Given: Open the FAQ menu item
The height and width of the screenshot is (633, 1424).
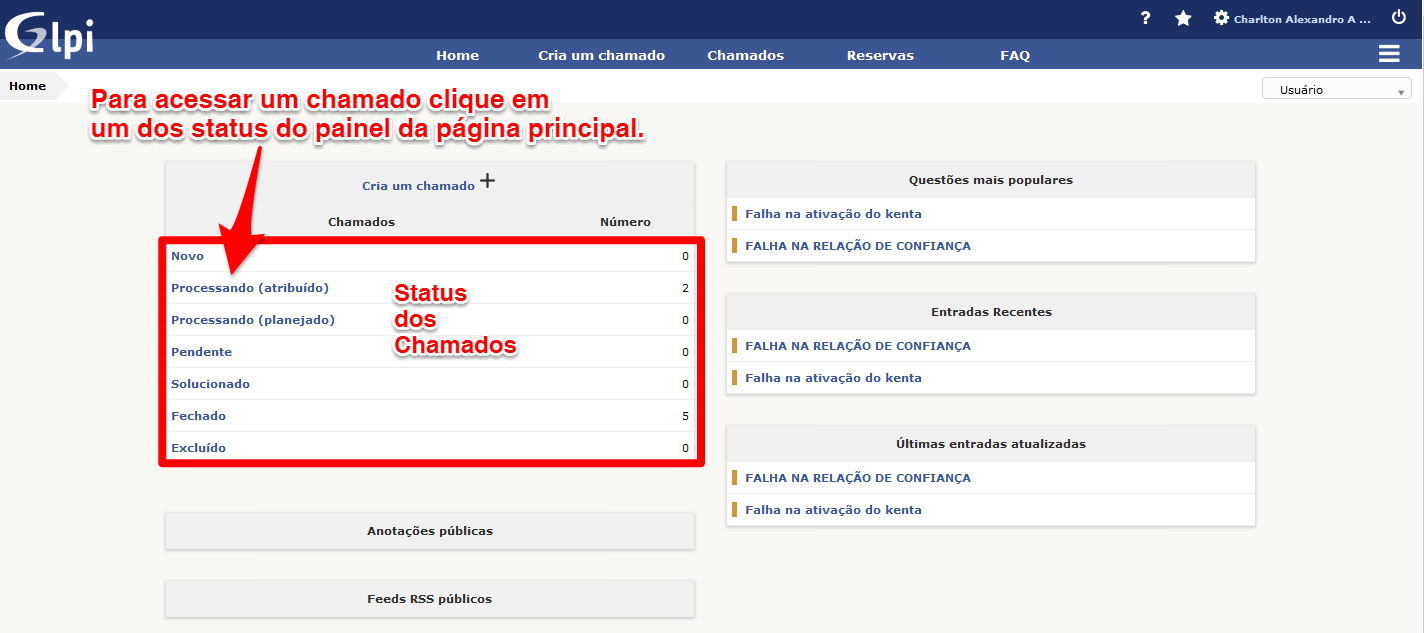Looking at the screenshot, I should tap(1015, 55).
